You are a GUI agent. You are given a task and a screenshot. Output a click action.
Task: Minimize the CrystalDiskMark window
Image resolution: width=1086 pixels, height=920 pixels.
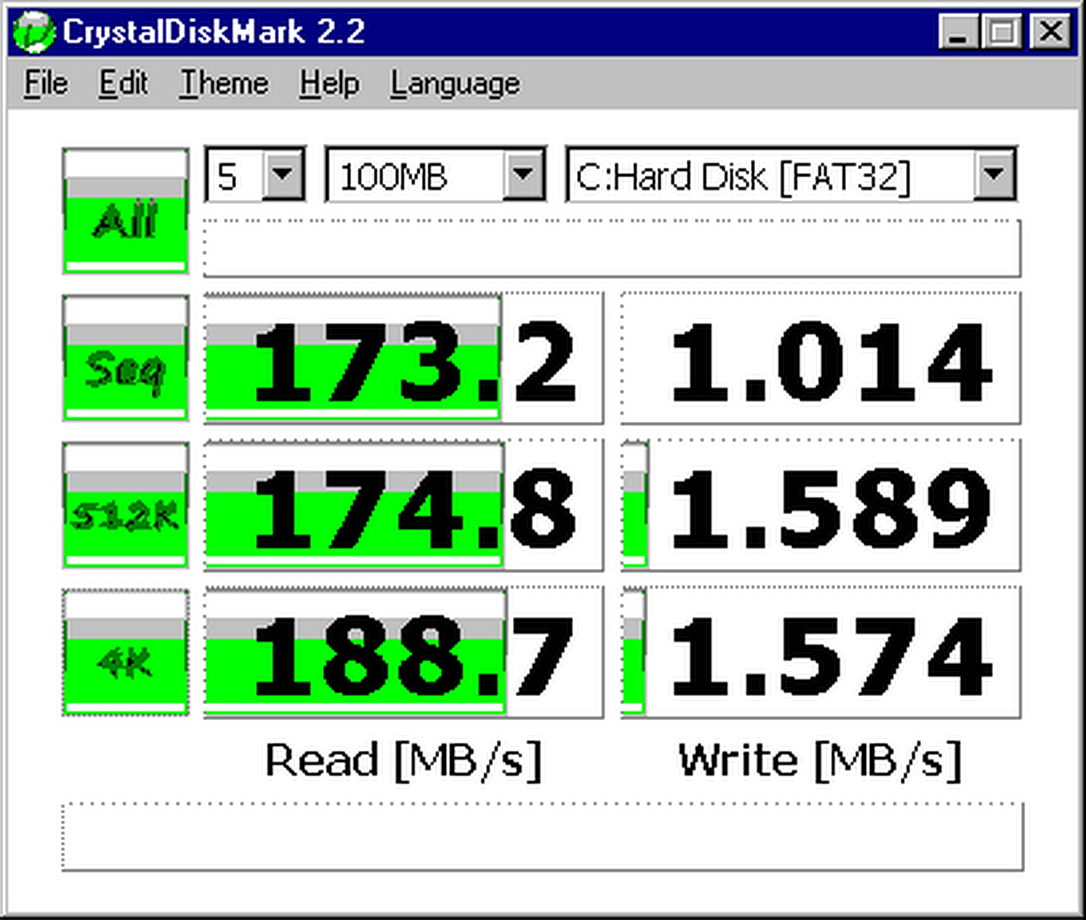tap(959, 32)
